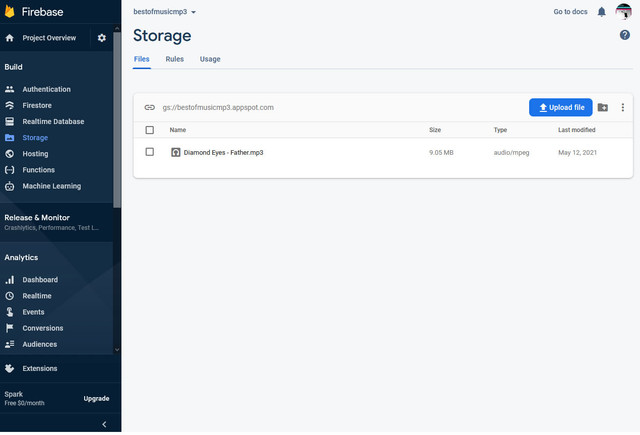Open Functions in the sidebar
This screenshot has width=640, height=435.
tap(39, 170)
